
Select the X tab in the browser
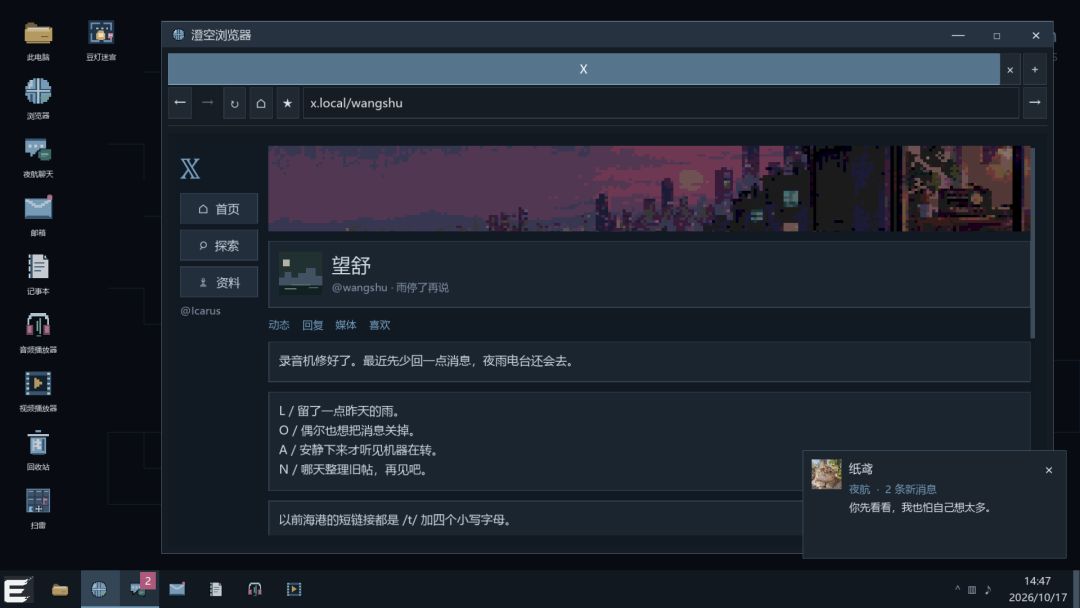tap(583, 69)
